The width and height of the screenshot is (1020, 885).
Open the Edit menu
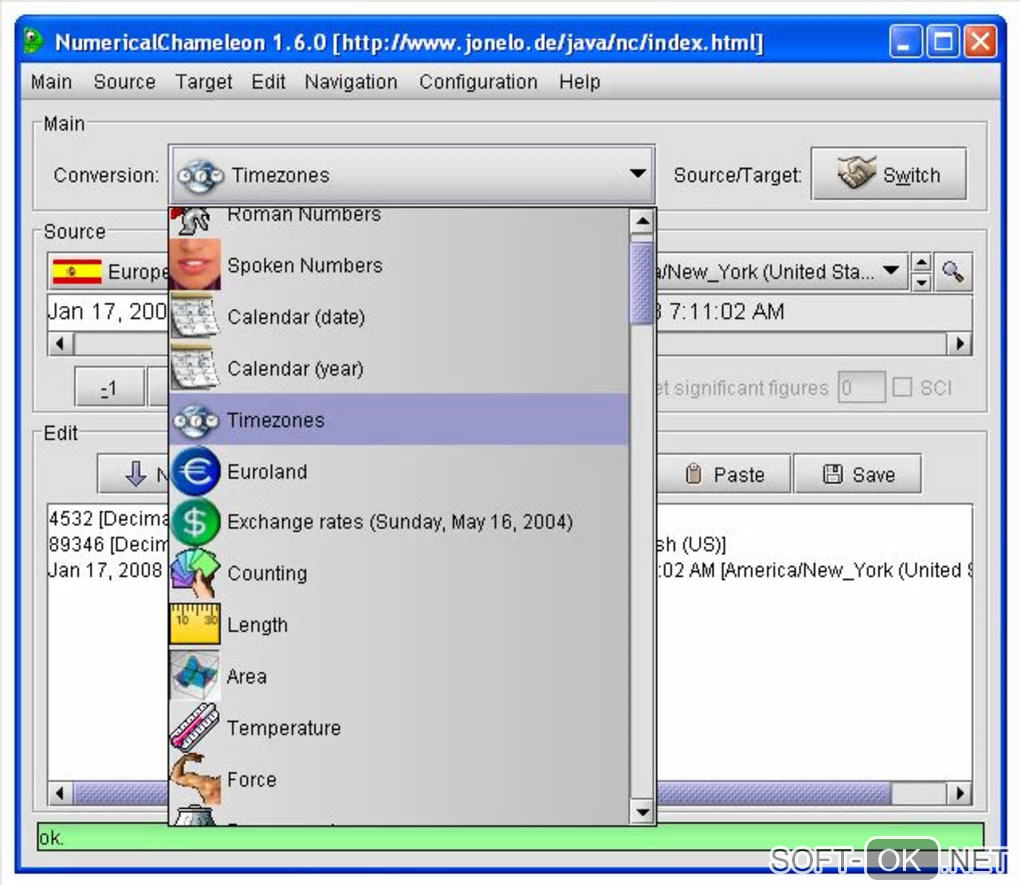click(x=268, y=82)
